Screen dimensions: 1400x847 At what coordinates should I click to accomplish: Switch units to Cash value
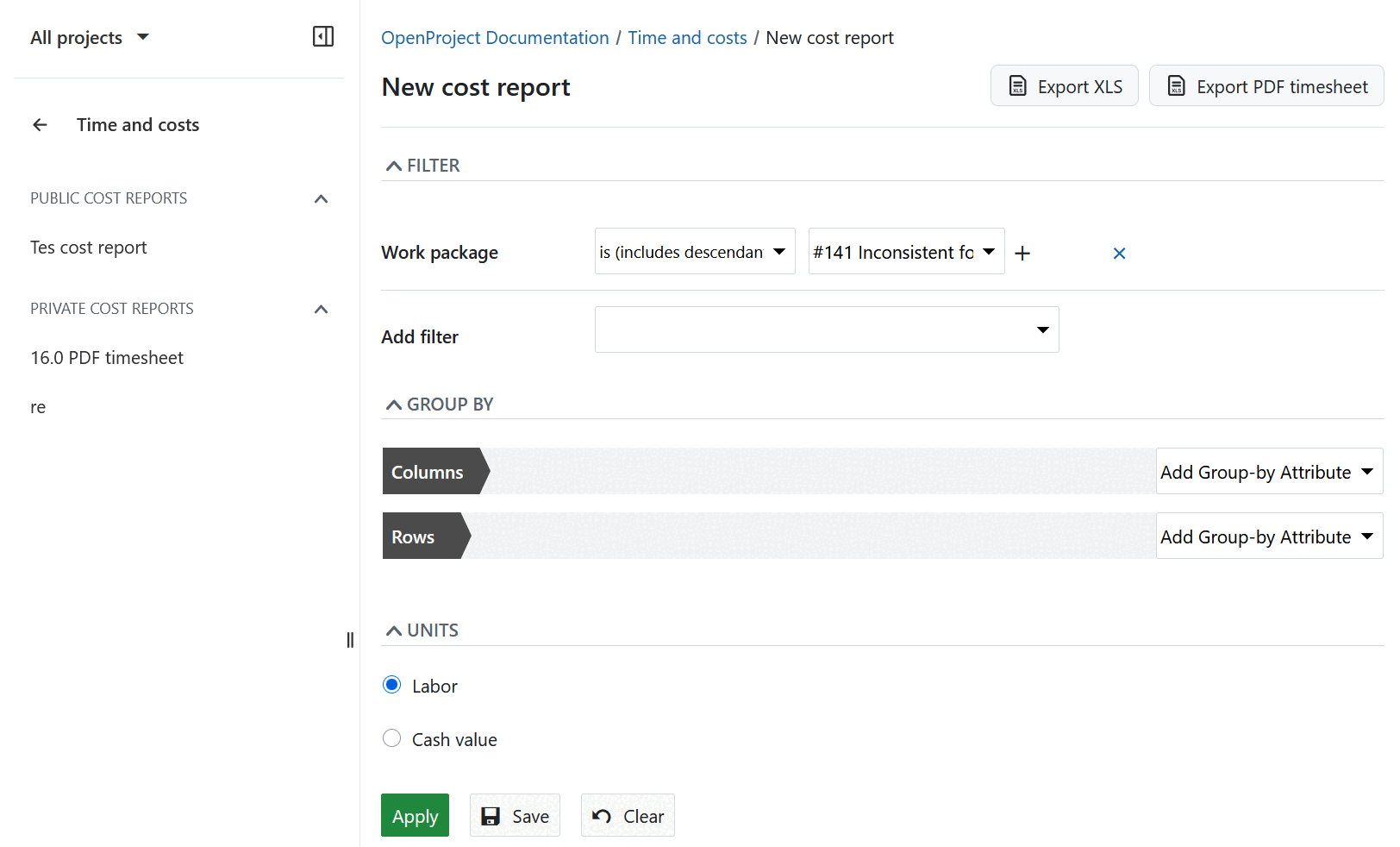pyautogui.click(x=392, y=737)
